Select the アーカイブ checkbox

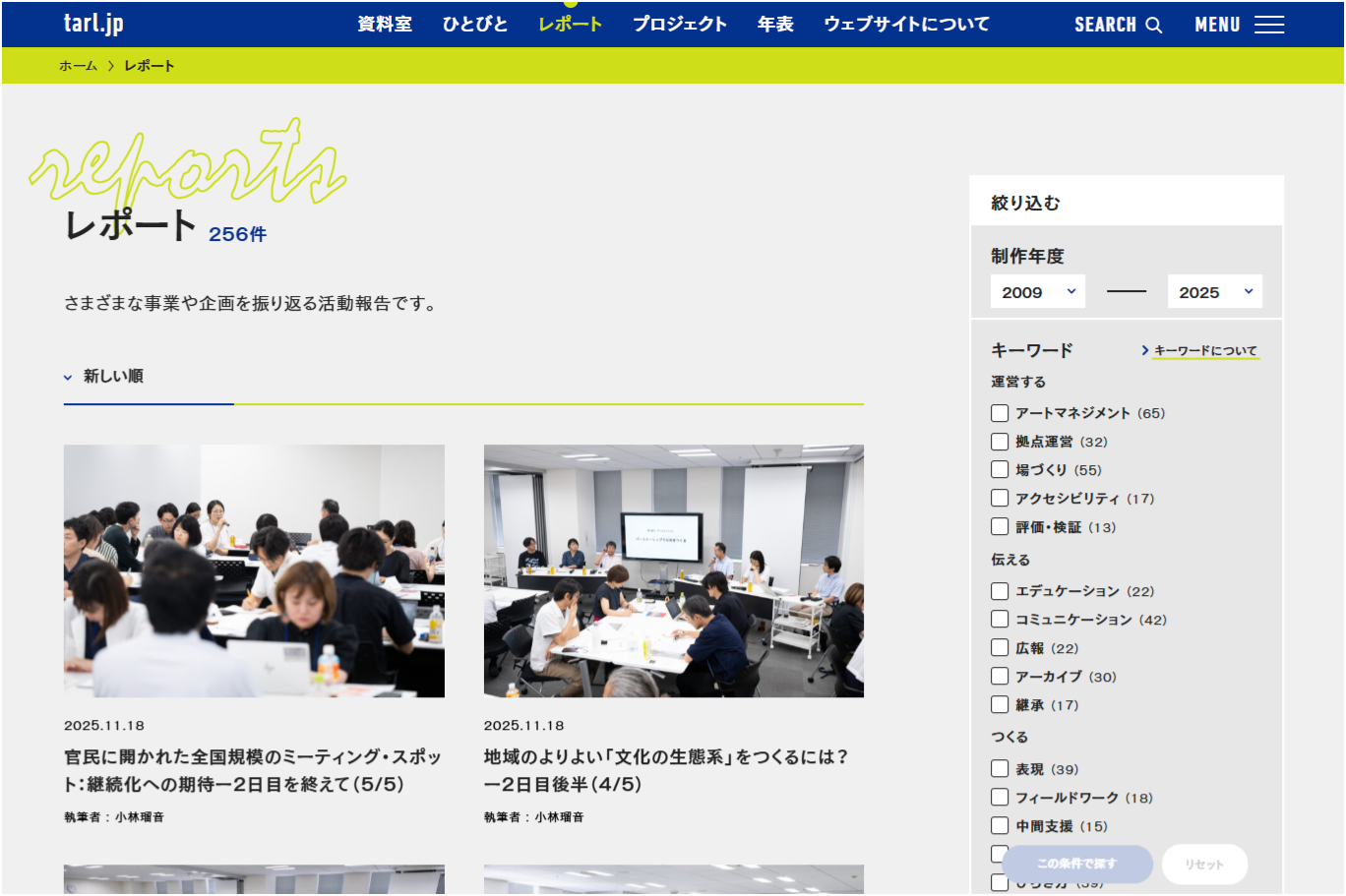[1000, 677]
